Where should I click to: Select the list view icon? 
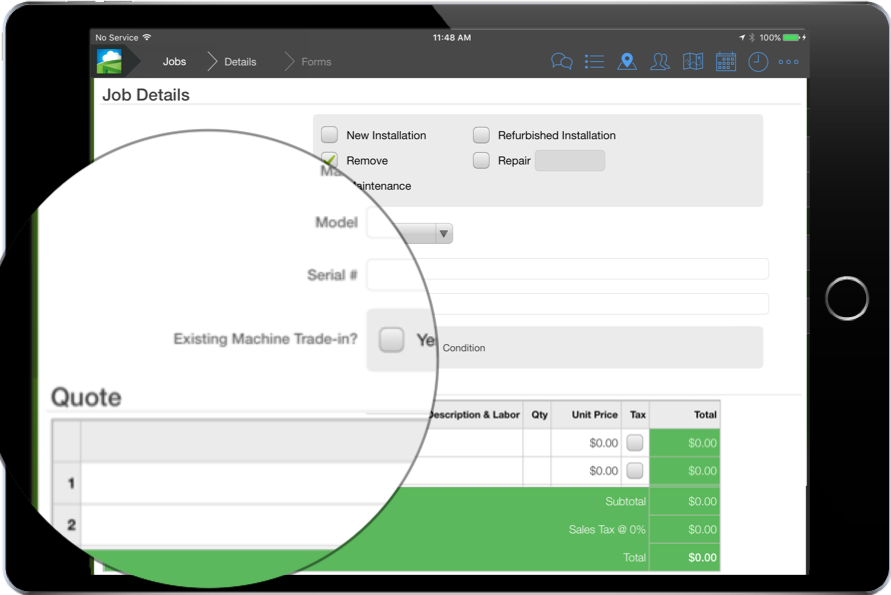pos(594,61)
